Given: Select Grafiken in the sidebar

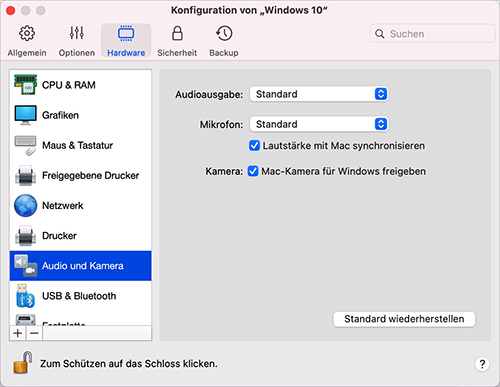Looking at the screenshot, I should [80, 115].
